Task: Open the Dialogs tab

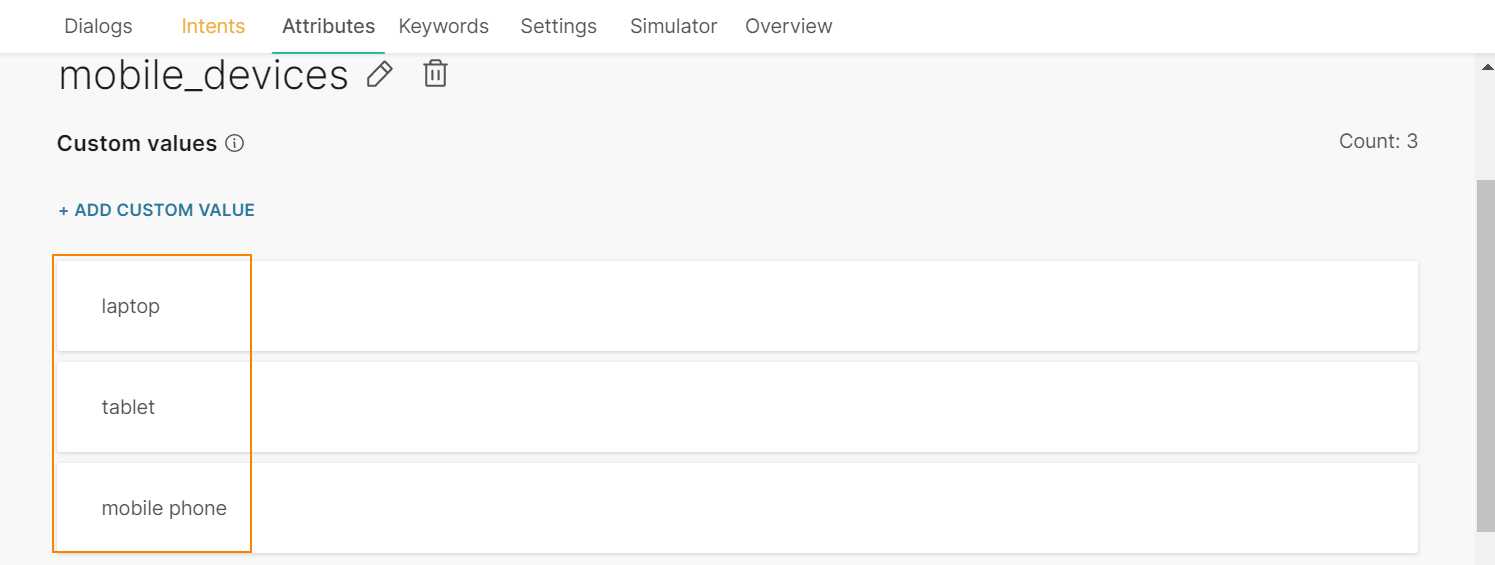Action: click(98, 26)
